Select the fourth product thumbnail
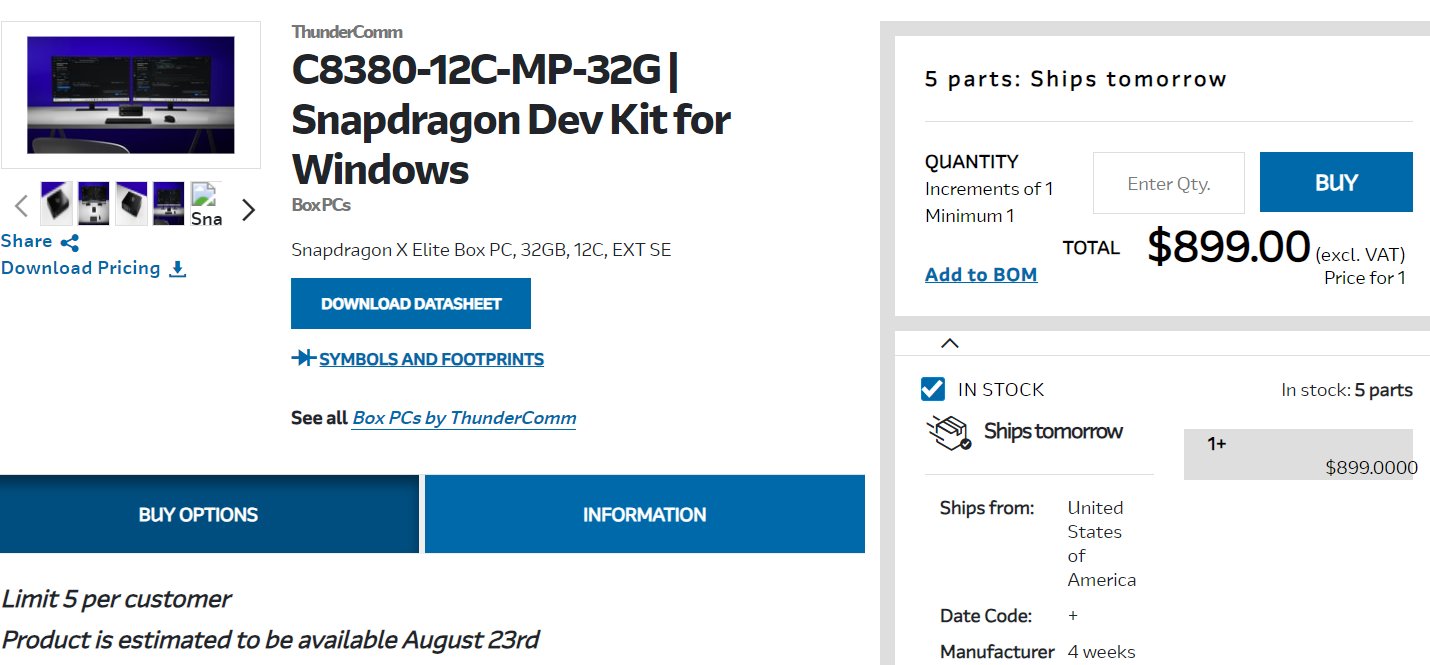This screenshot has width=1430, height=665. (x=169, y=204)
